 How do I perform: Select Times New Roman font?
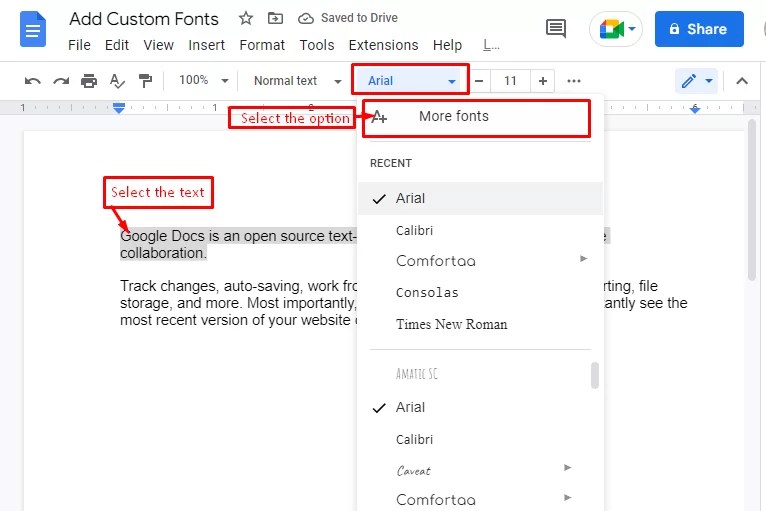480,324
